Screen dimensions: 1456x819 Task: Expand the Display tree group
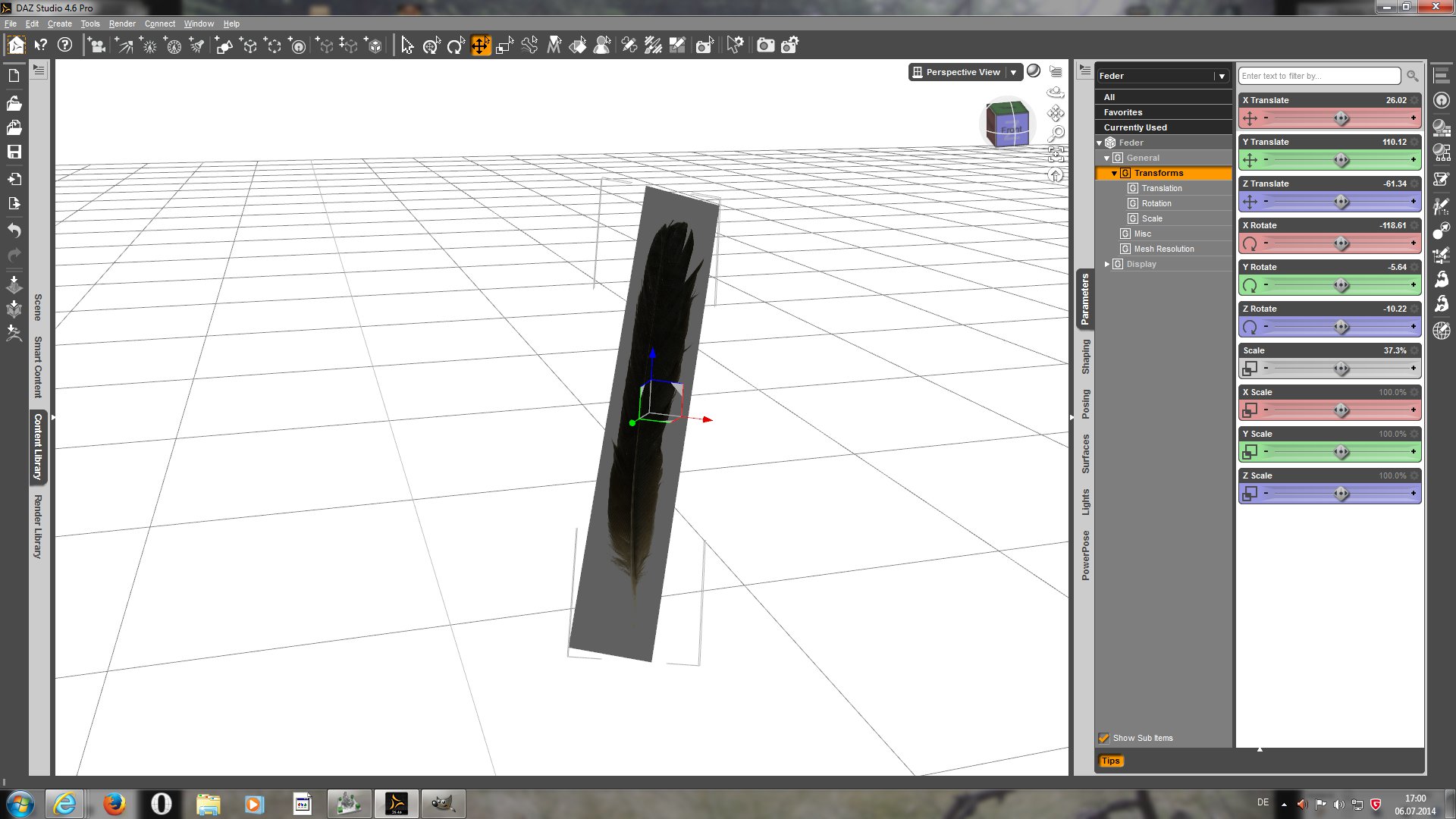click(x=1107, y=264)
